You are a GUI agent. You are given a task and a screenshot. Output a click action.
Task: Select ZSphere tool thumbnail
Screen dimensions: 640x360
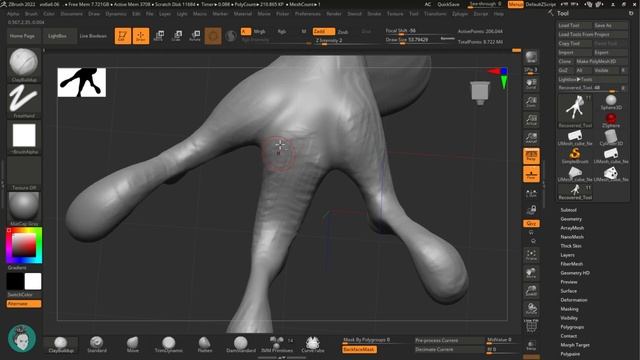click(611, 120)
